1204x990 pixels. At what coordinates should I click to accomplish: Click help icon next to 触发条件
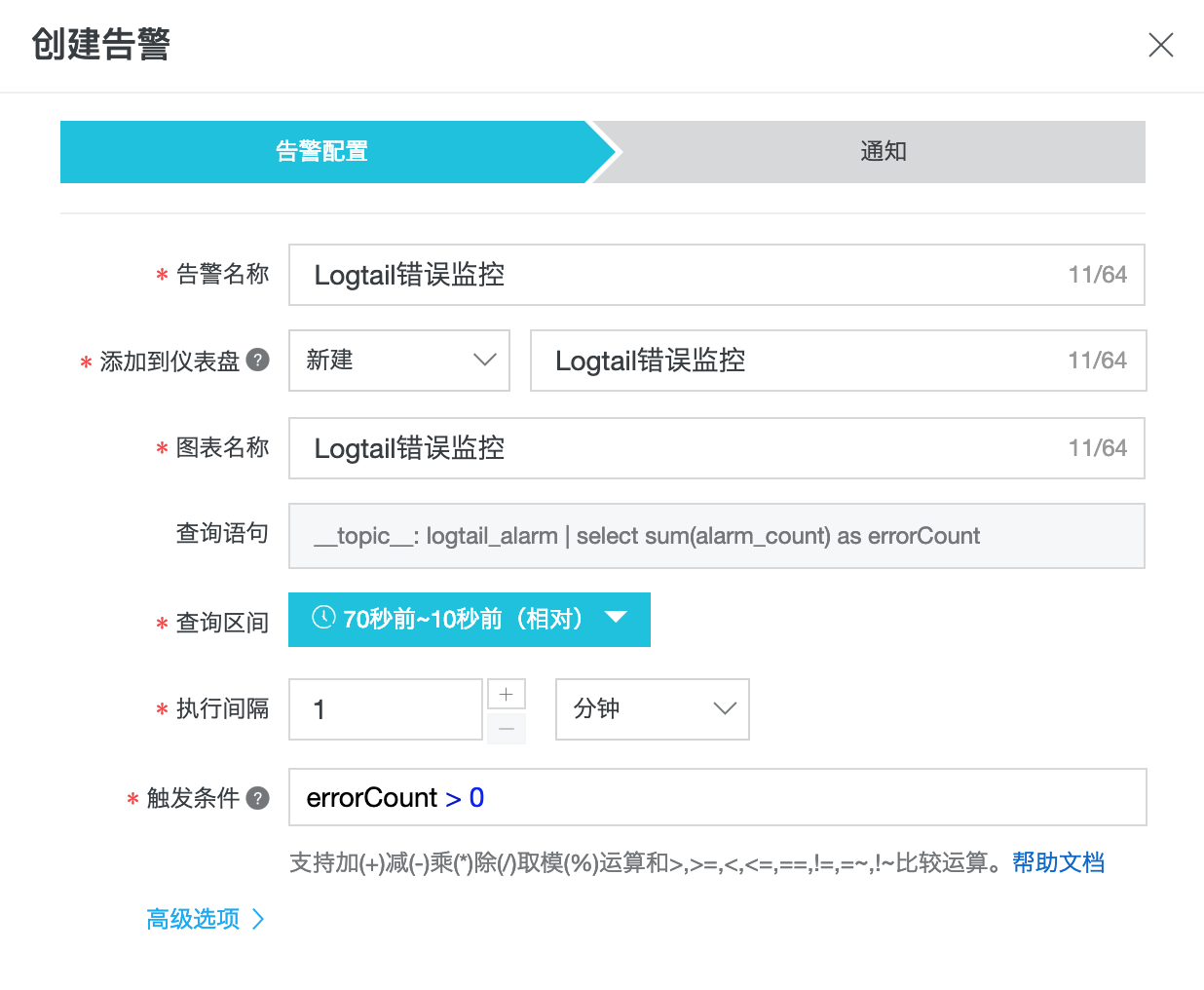coord(257,798)
